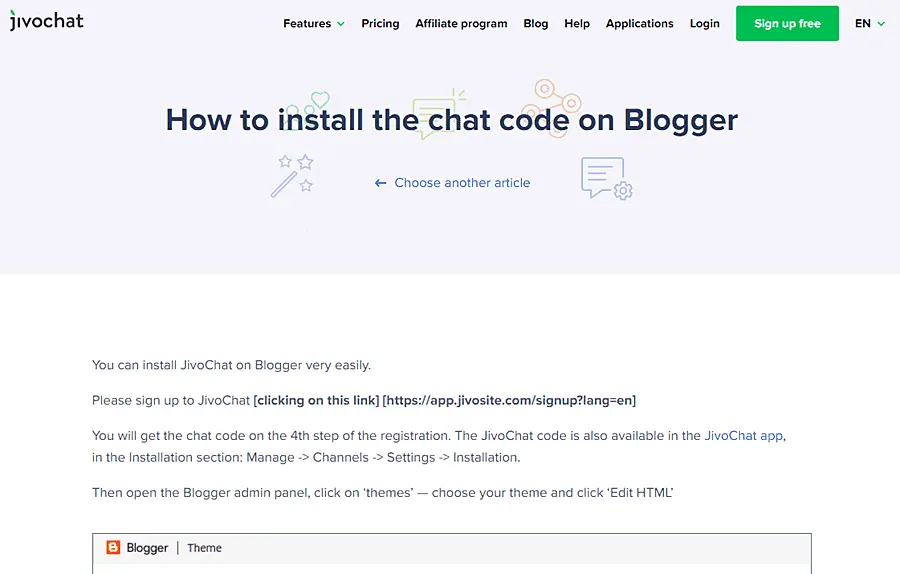Go to Affiliate program page
This screenshot has height=574, width=900.
461,23
